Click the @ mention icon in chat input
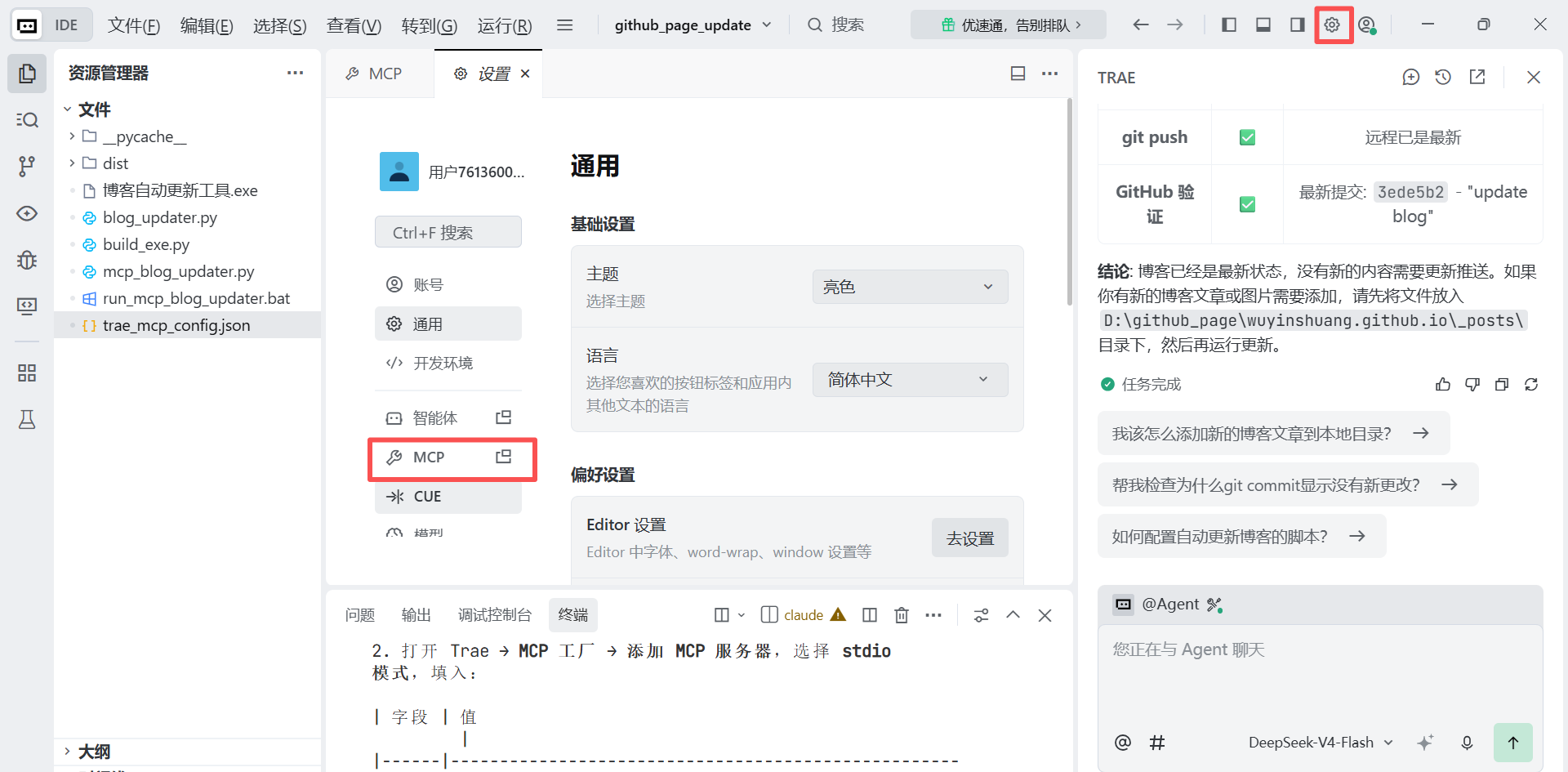This screenshot has width=1568, height=772. (1123, 743)
